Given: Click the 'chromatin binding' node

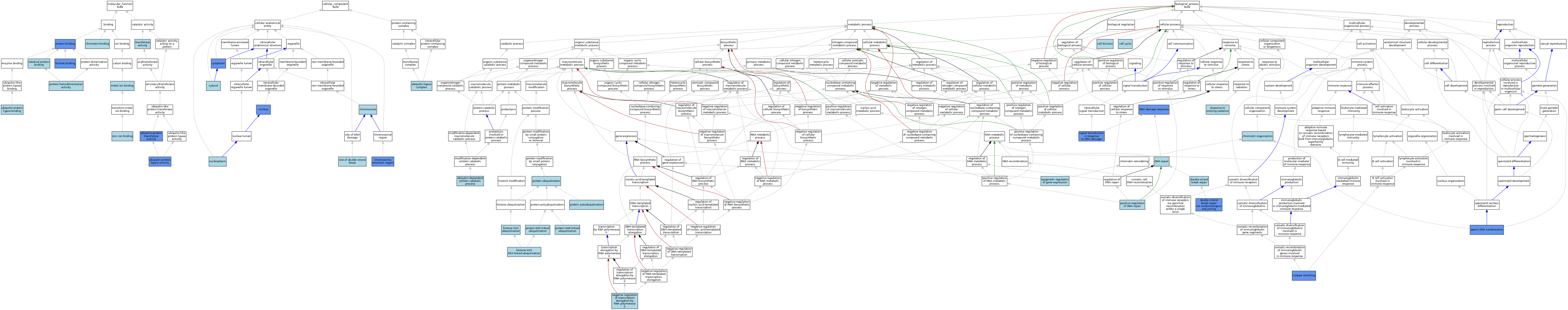Looking at the screenshot, I should (x=97, y=44).
